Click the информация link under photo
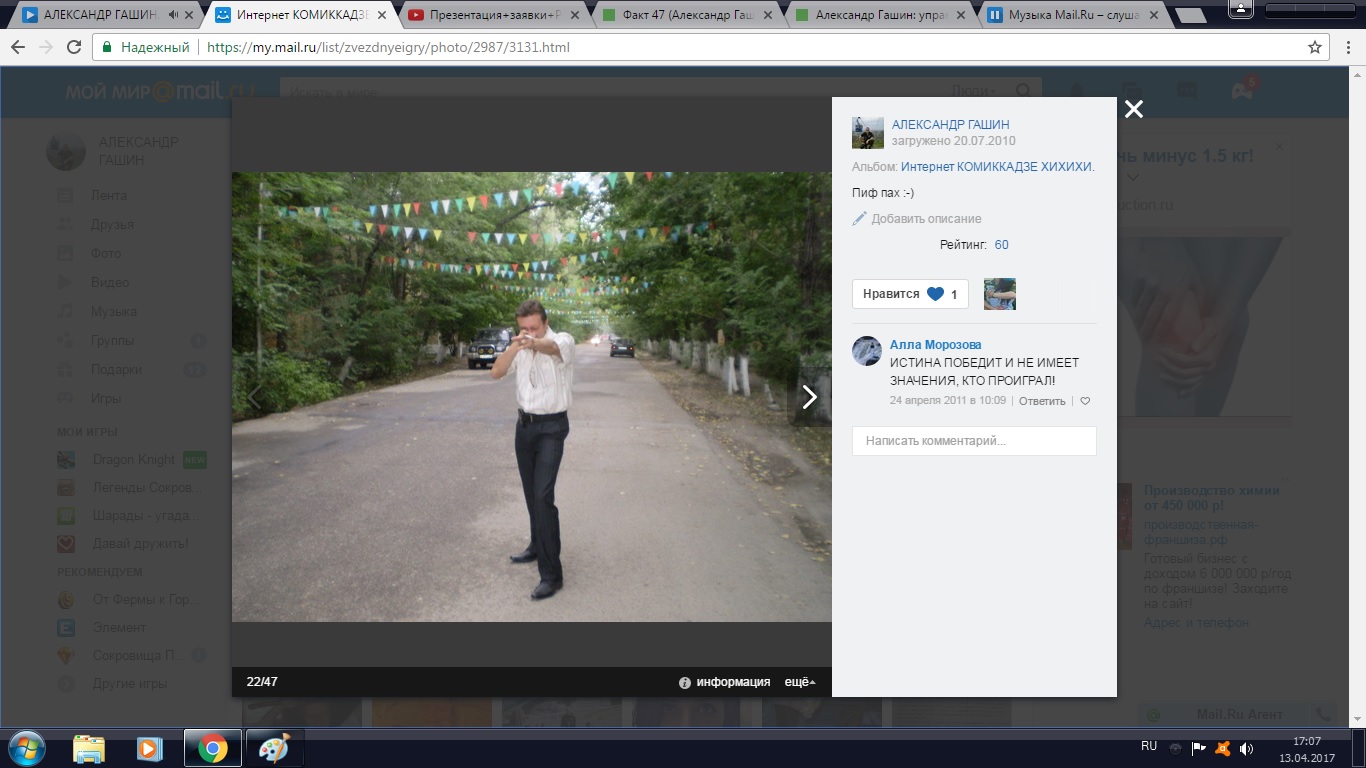Screen dimensions: 1366x768 733,682
